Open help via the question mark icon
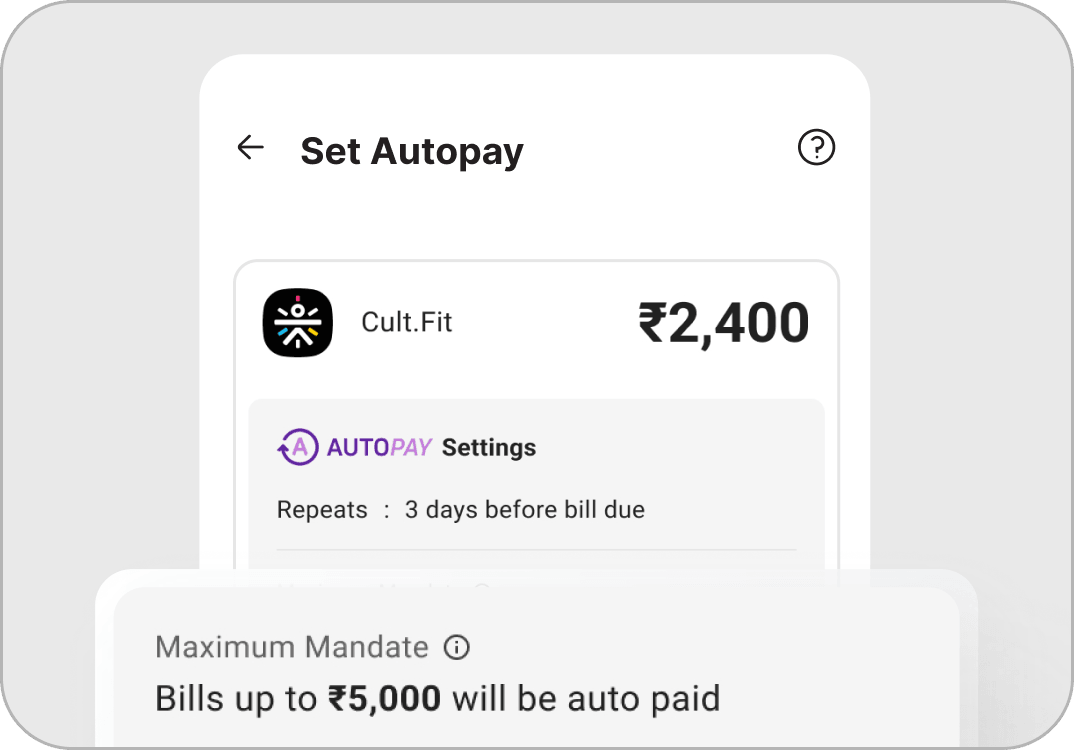 (816, 148)
